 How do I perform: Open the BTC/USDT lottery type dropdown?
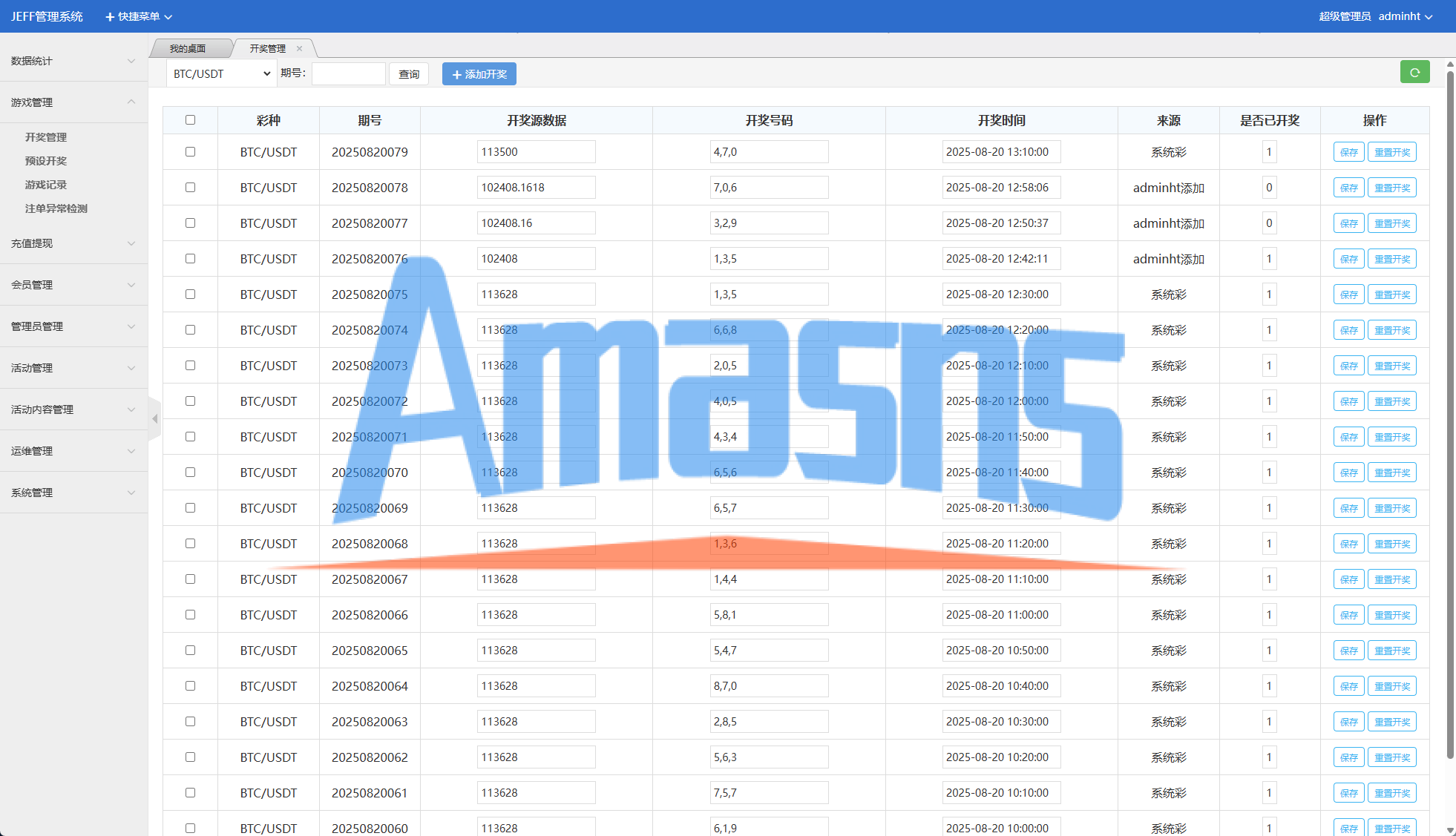pyautogui.click(x=221, y=74)
